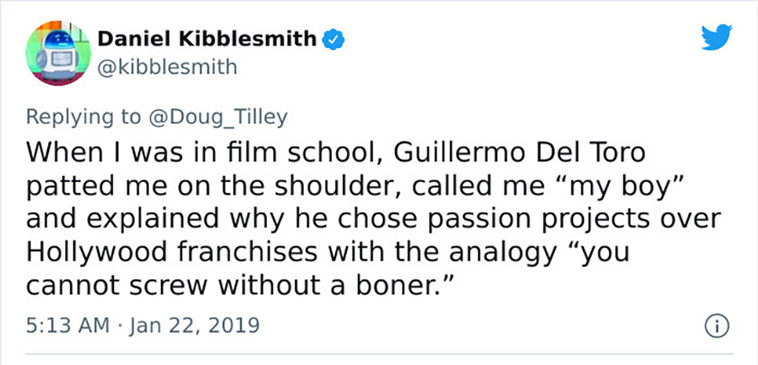Click the Jan 22, 2019 date
This screenshot has width=758, height=365.
[x=195, y=326]
